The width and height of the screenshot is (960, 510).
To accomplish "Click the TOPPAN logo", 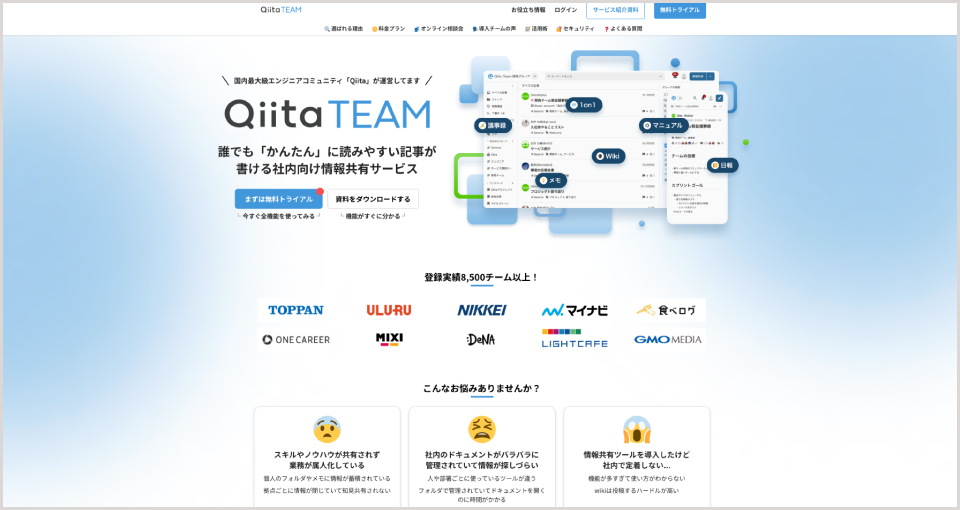I will tap(296, 310).
